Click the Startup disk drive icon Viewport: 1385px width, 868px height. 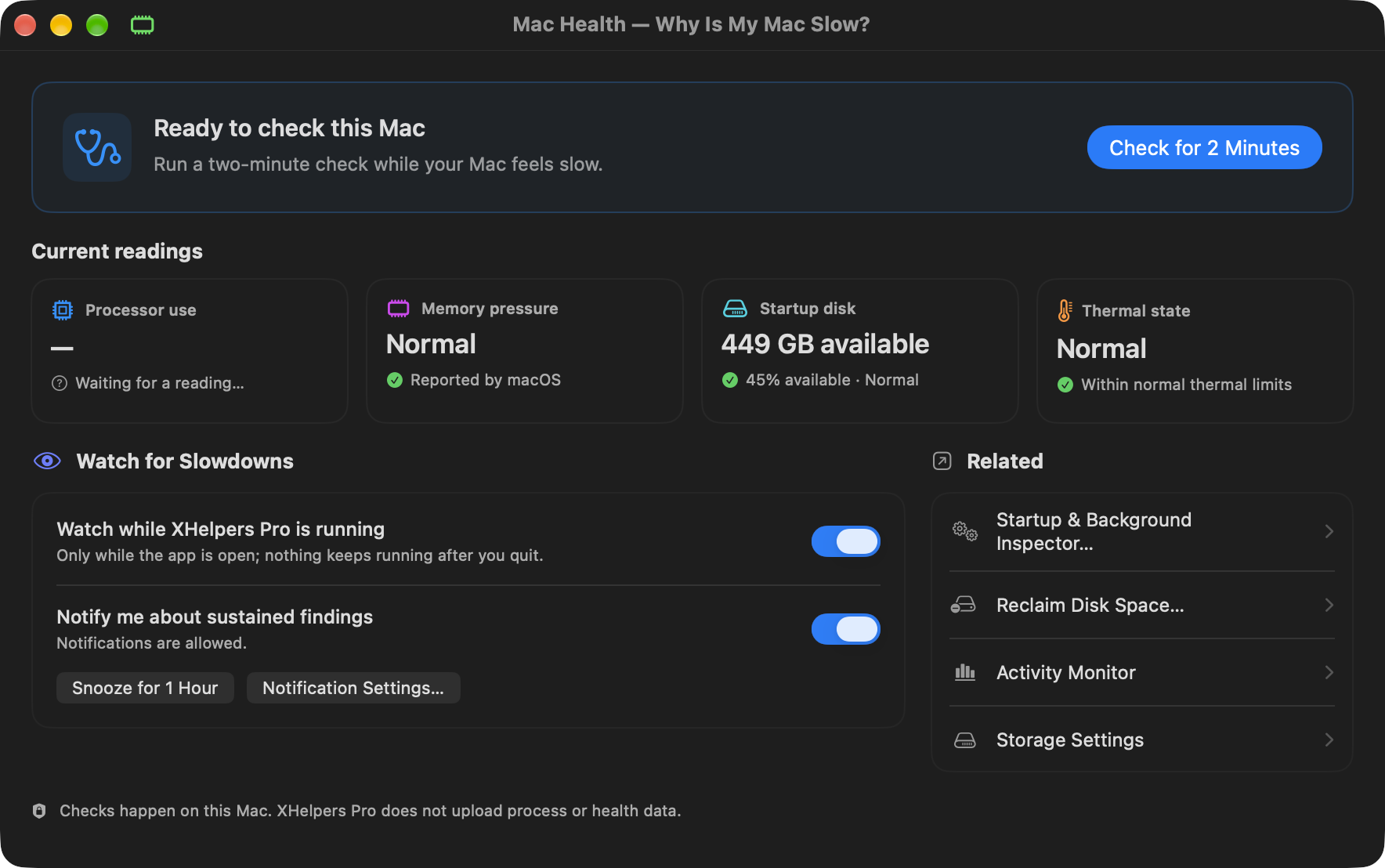735,309
